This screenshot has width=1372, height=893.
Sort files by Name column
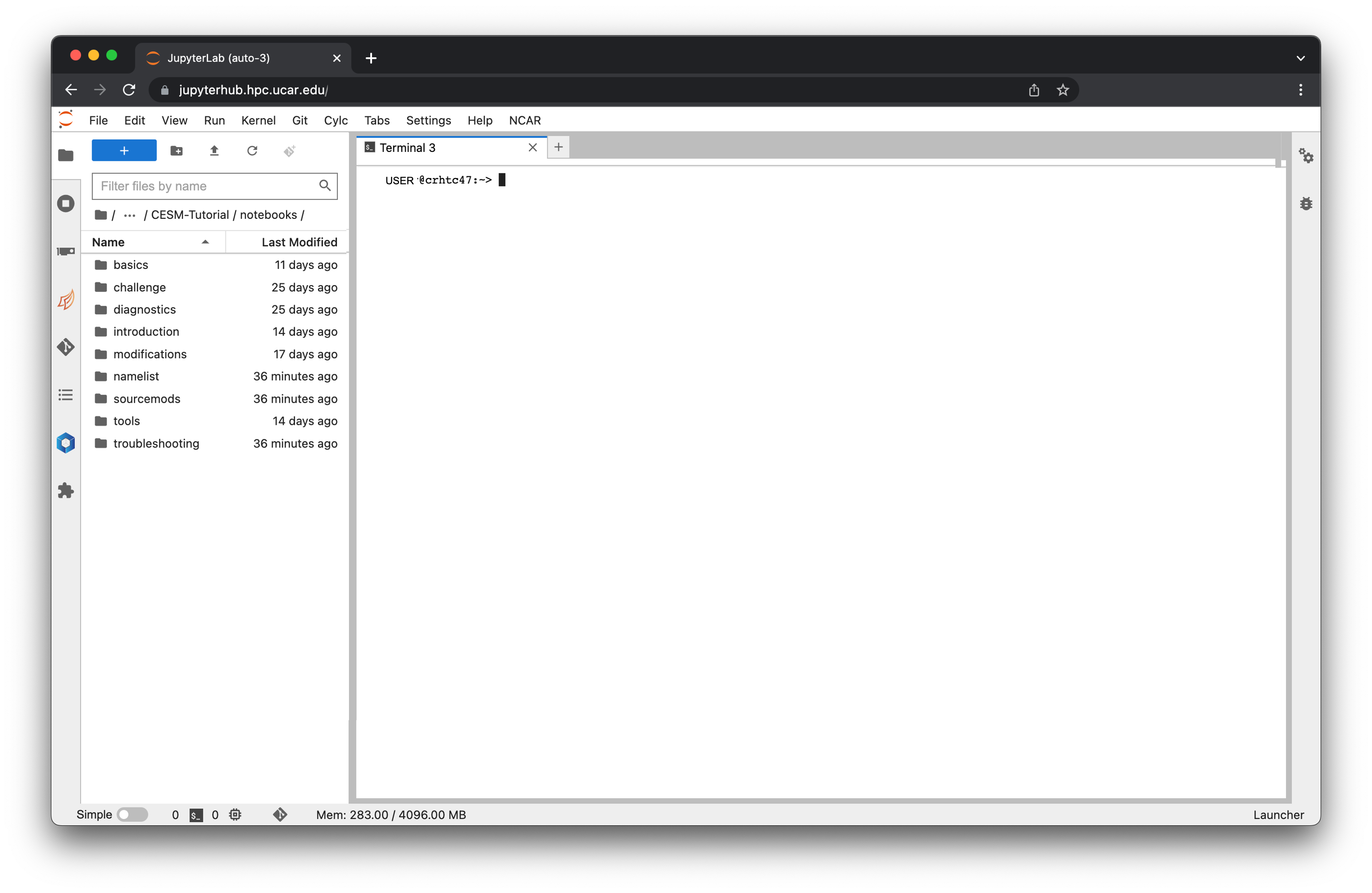[152, 242]
